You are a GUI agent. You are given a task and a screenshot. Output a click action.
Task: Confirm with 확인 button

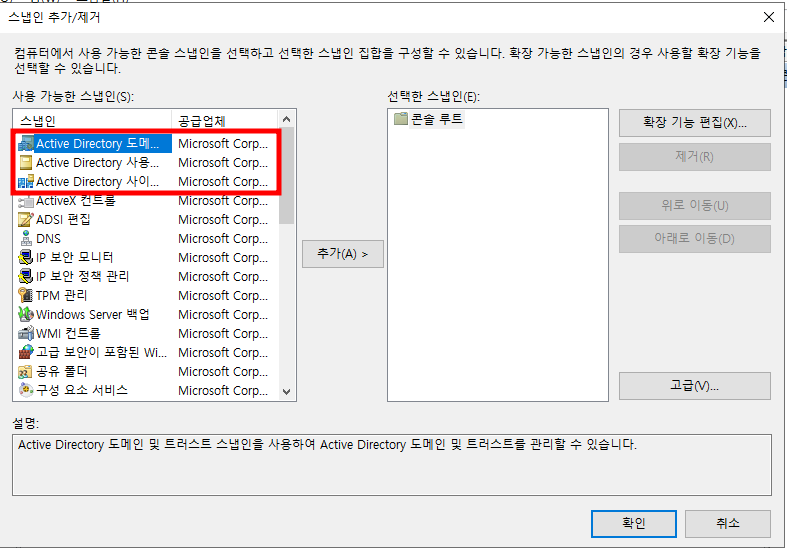pyautogui.click(x=634, y=523)
